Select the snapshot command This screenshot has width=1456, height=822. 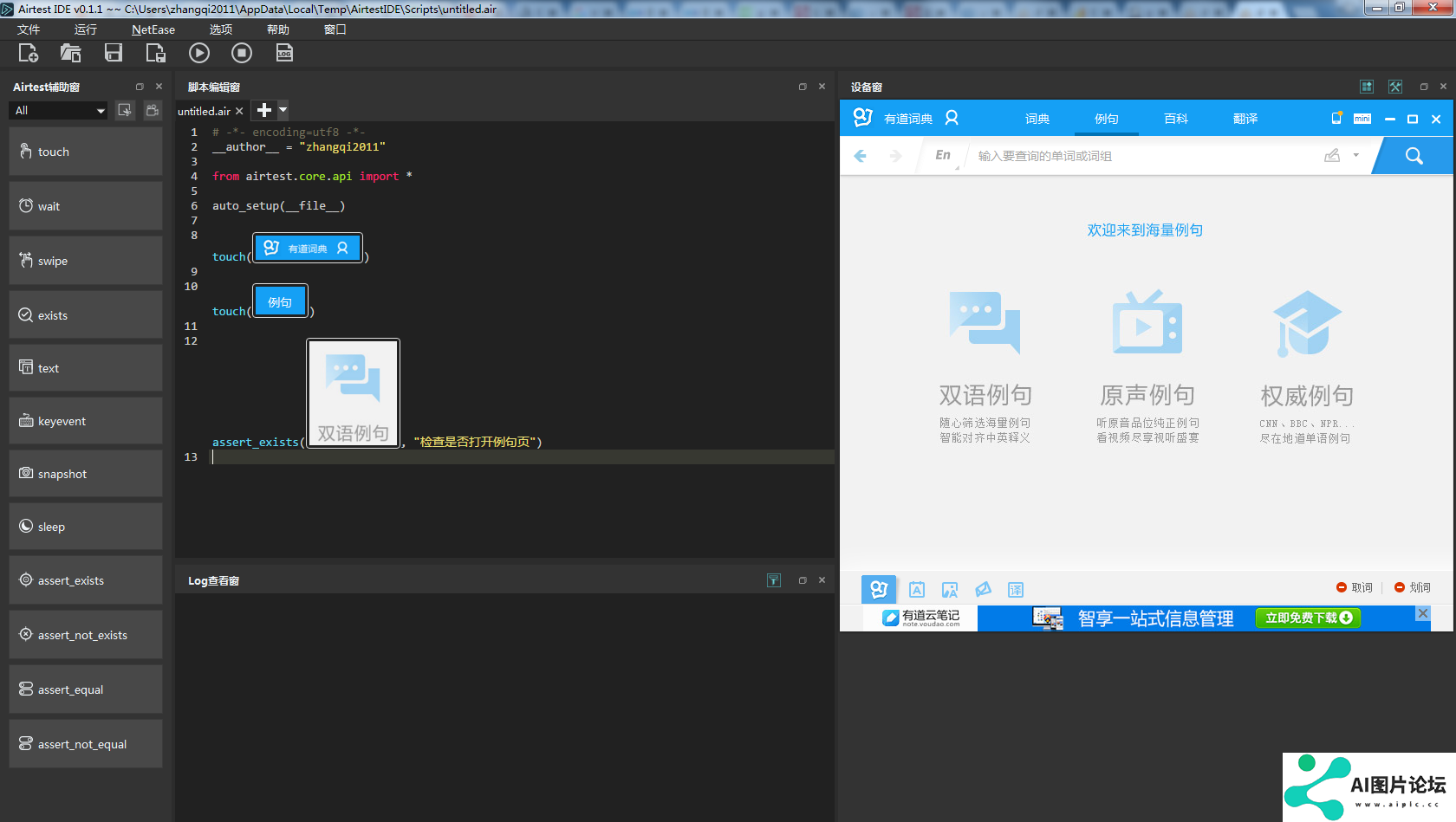pos(86,474)
